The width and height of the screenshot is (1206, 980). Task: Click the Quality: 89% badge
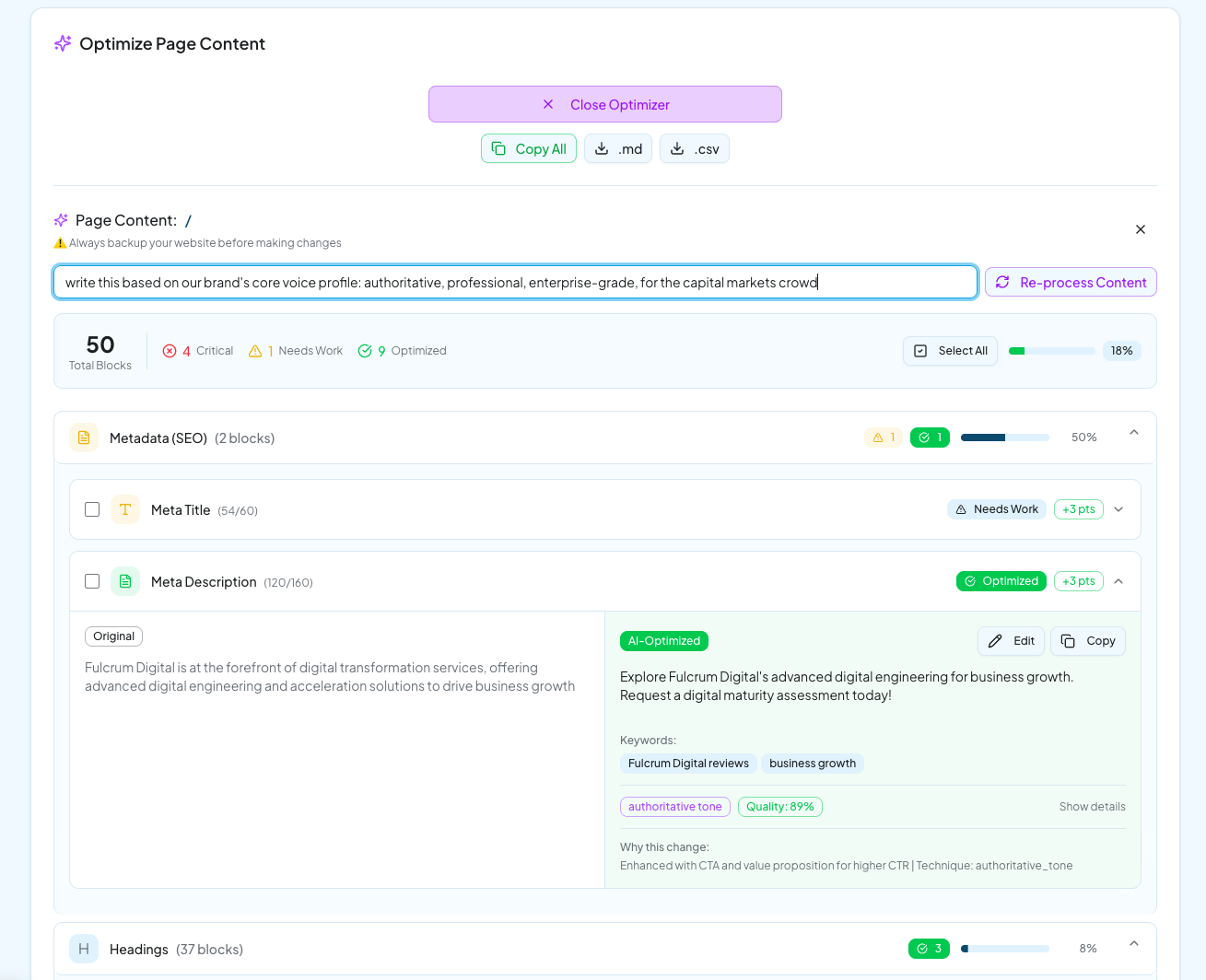(x=780, y=807)
